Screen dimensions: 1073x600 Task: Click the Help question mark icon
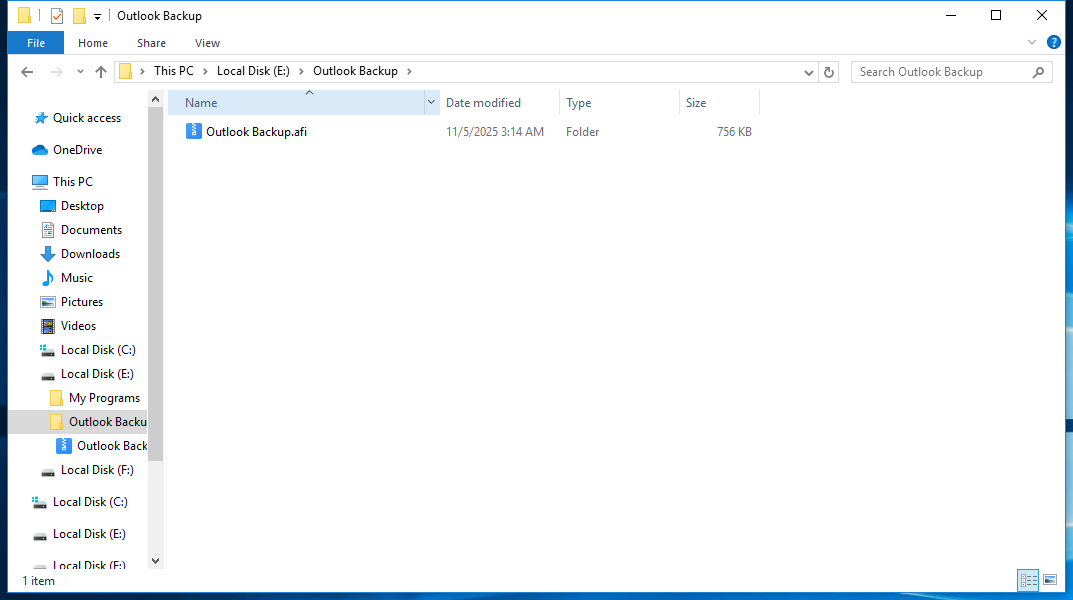pos(1053,43)
